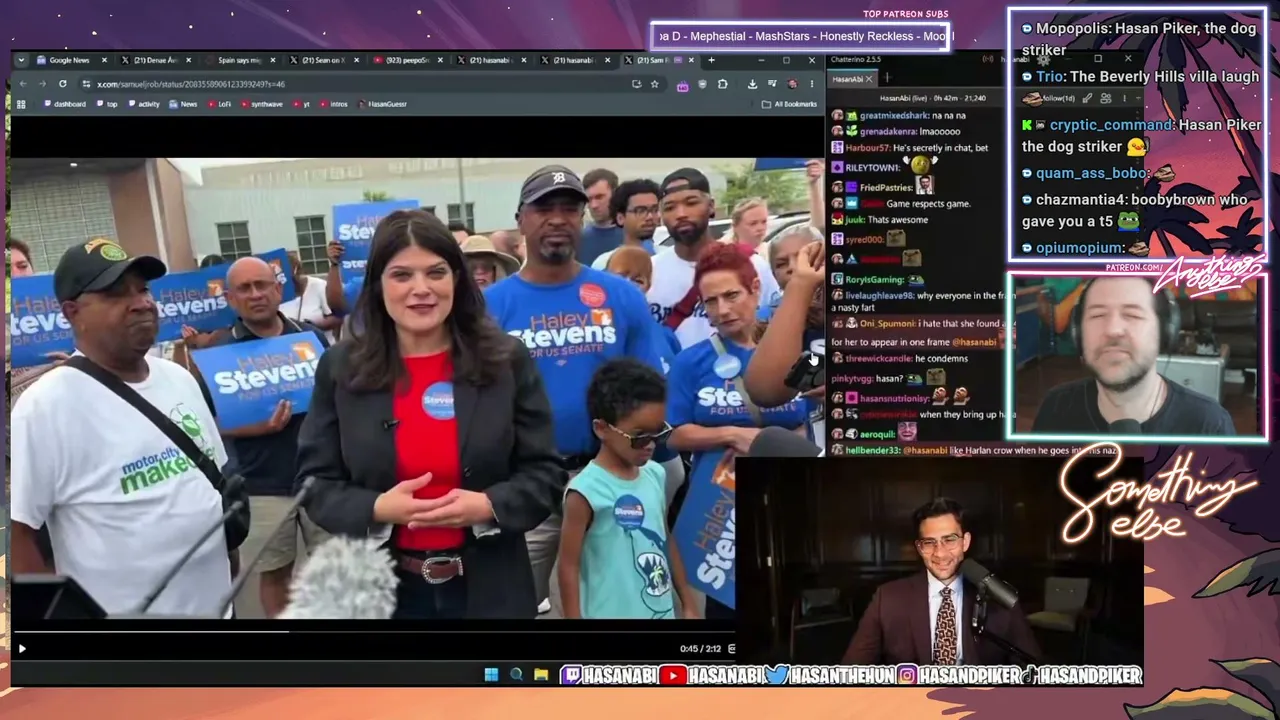Open a new browser tab
The width and height of the screenshot is (1280, 720).
[x=711, y=60]
